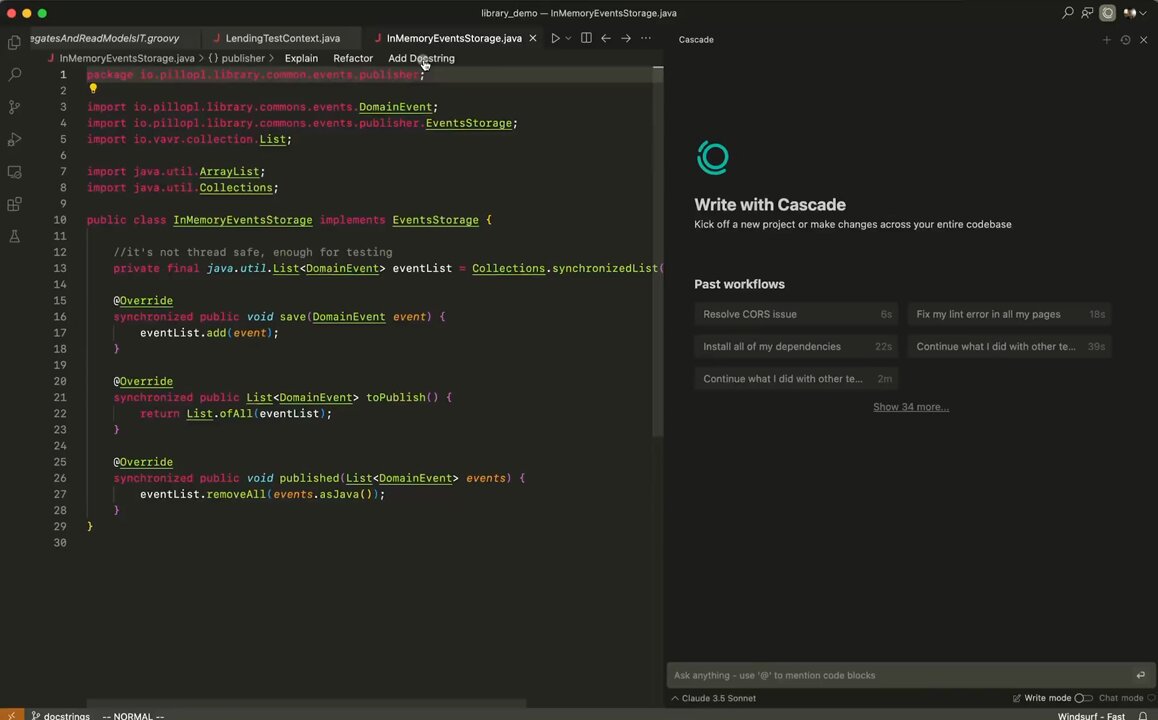Open the 39s Continue what I did workflow
Viewport: 1158px width, 720px height.
coord(1009,346)
